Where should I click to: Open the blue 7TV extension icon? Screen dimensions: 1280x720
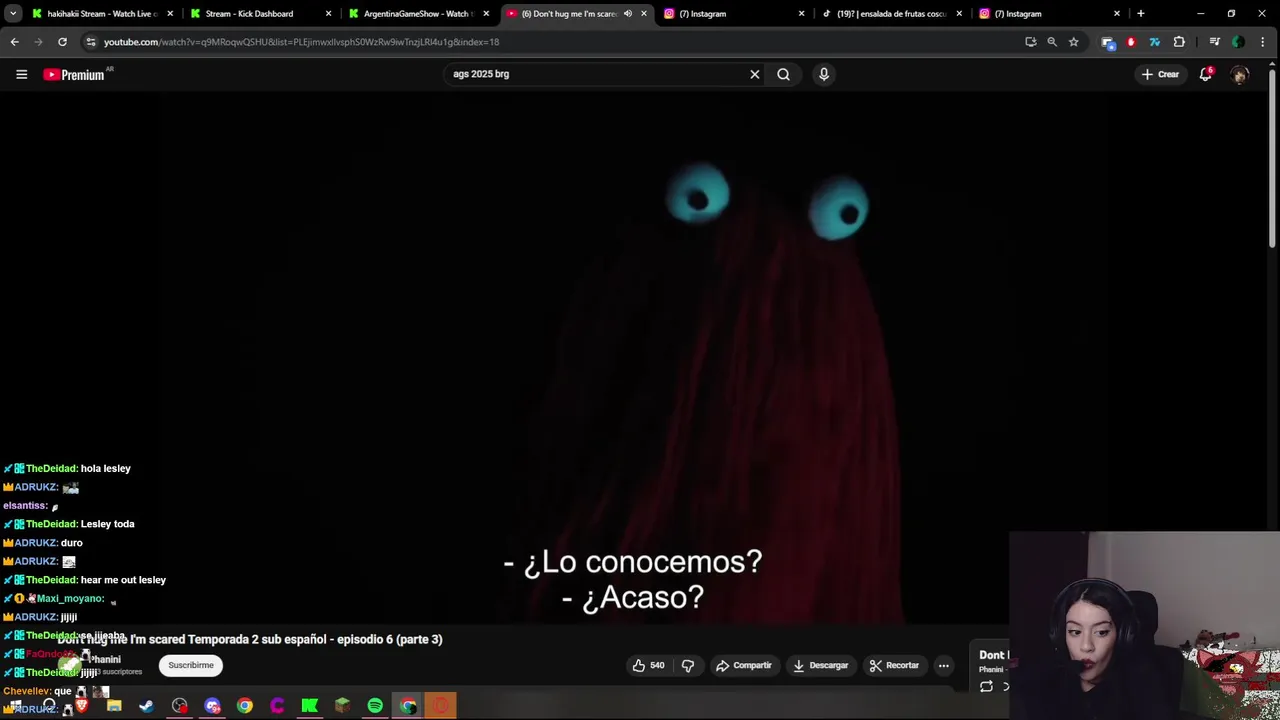(1155, 42)
